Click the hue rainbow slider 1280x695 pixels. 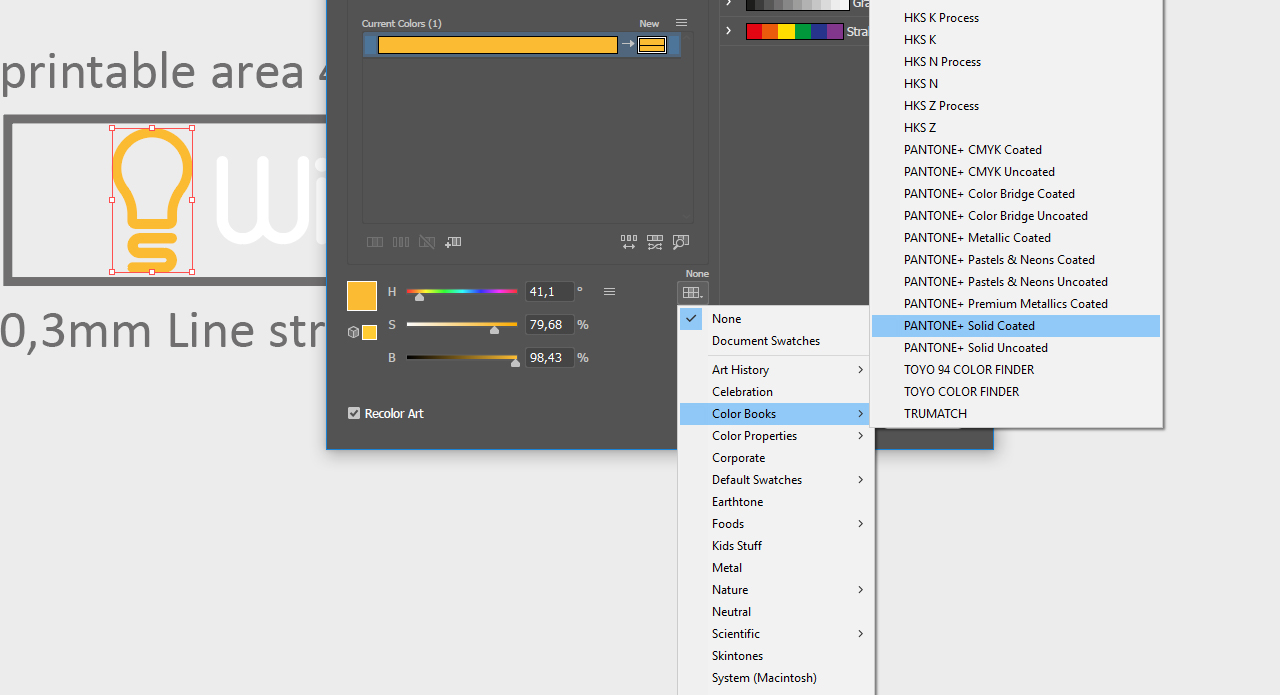click(x=462, y=292)
